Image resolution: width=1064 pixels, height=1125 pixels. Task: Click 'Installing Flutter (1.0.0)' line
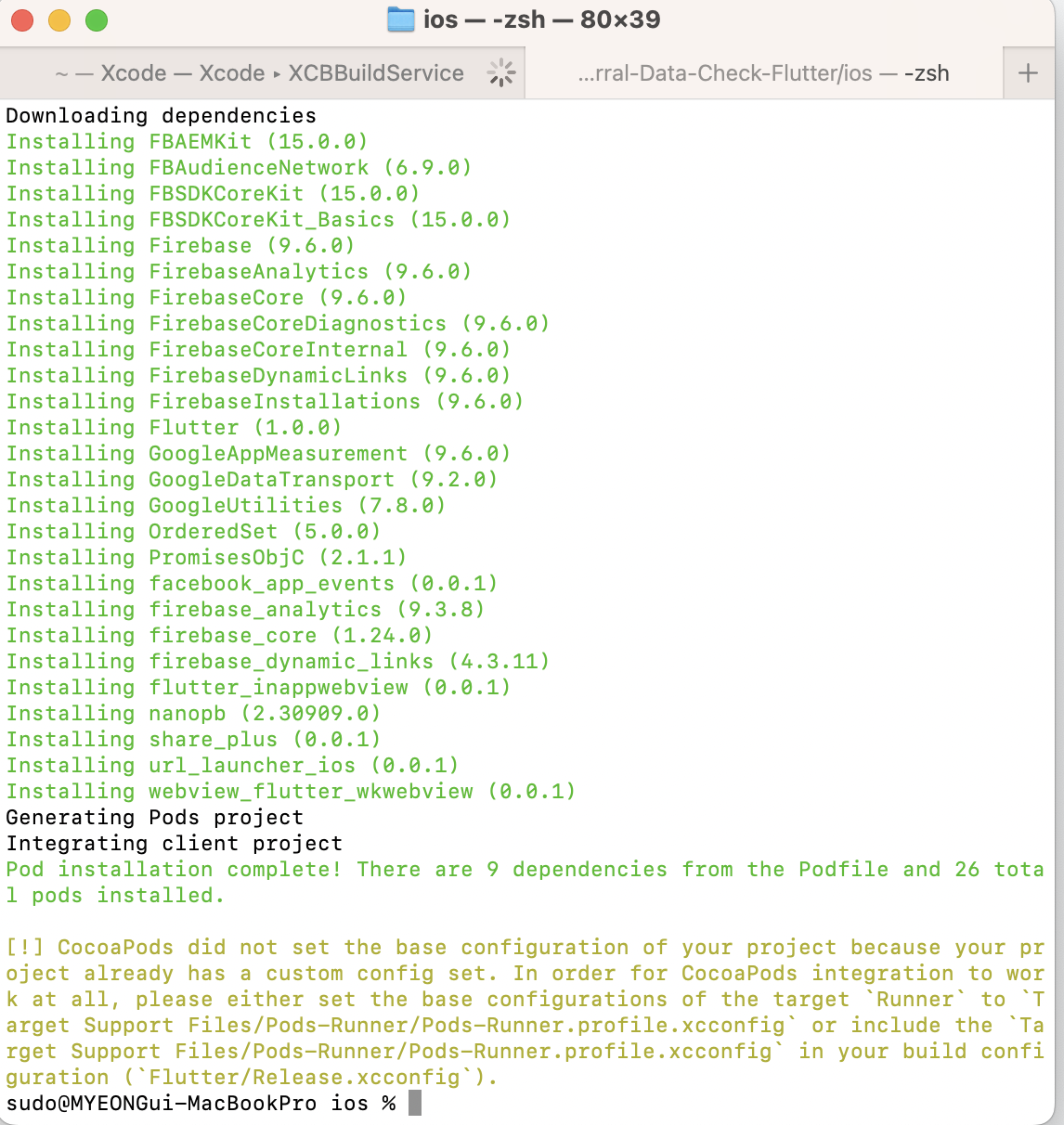(175, 428)
